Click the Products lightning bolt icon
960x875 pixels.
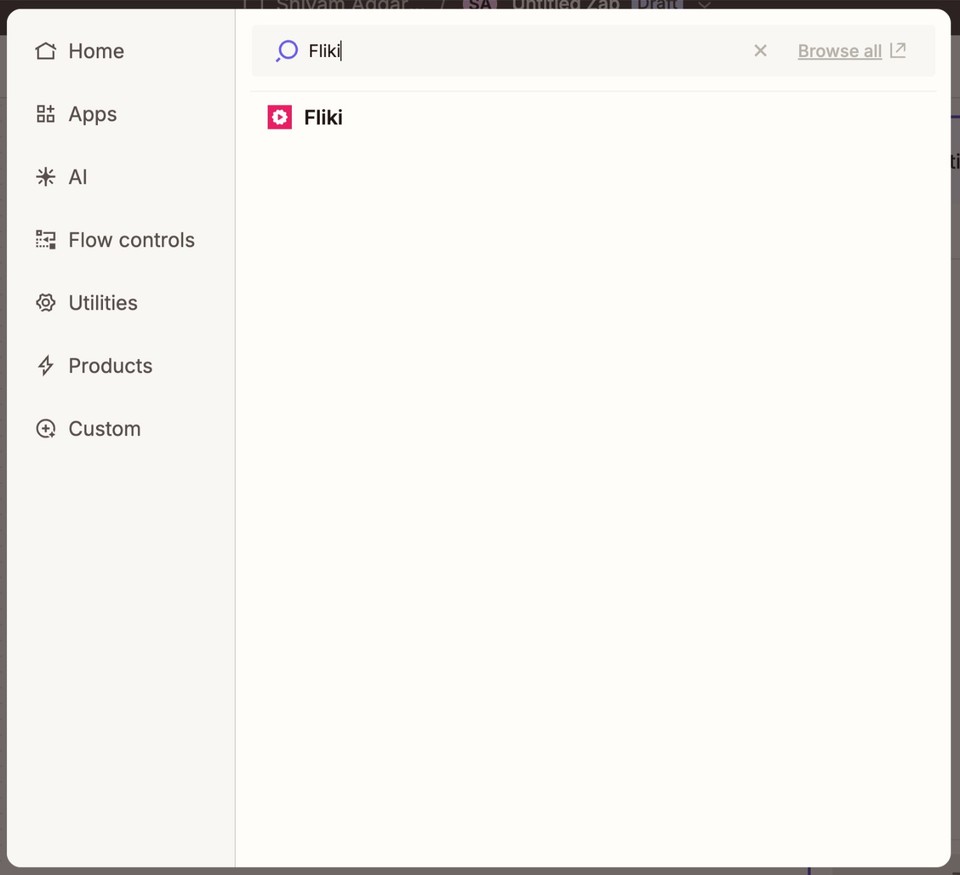click(46, 366)
